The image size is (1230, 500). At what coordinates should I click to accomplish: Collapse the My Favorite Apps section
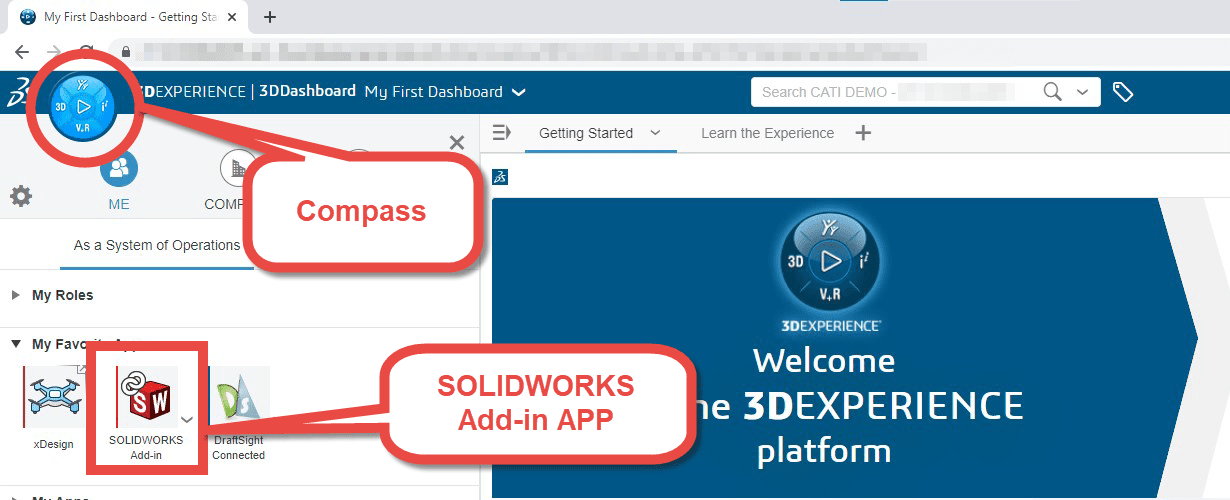pos(15,344)
